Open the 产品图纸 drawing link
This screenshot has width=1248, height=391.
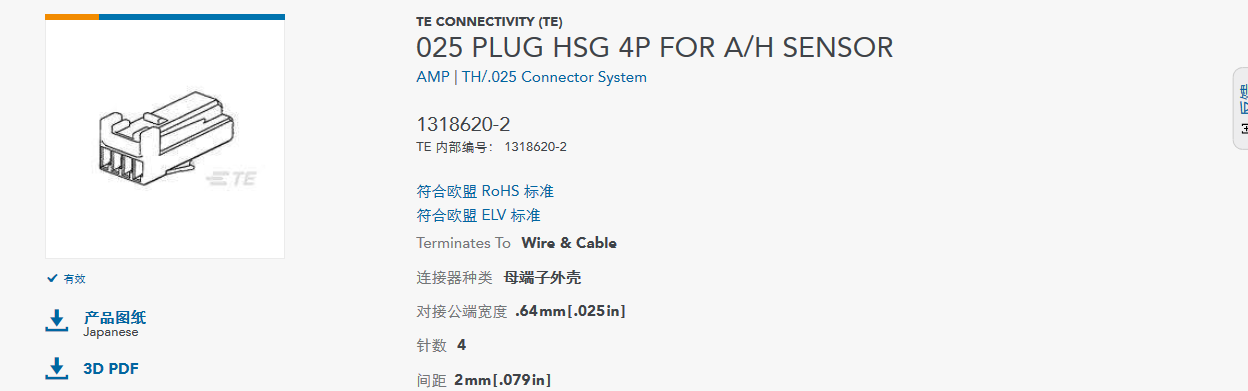click(x=114, y=317)
